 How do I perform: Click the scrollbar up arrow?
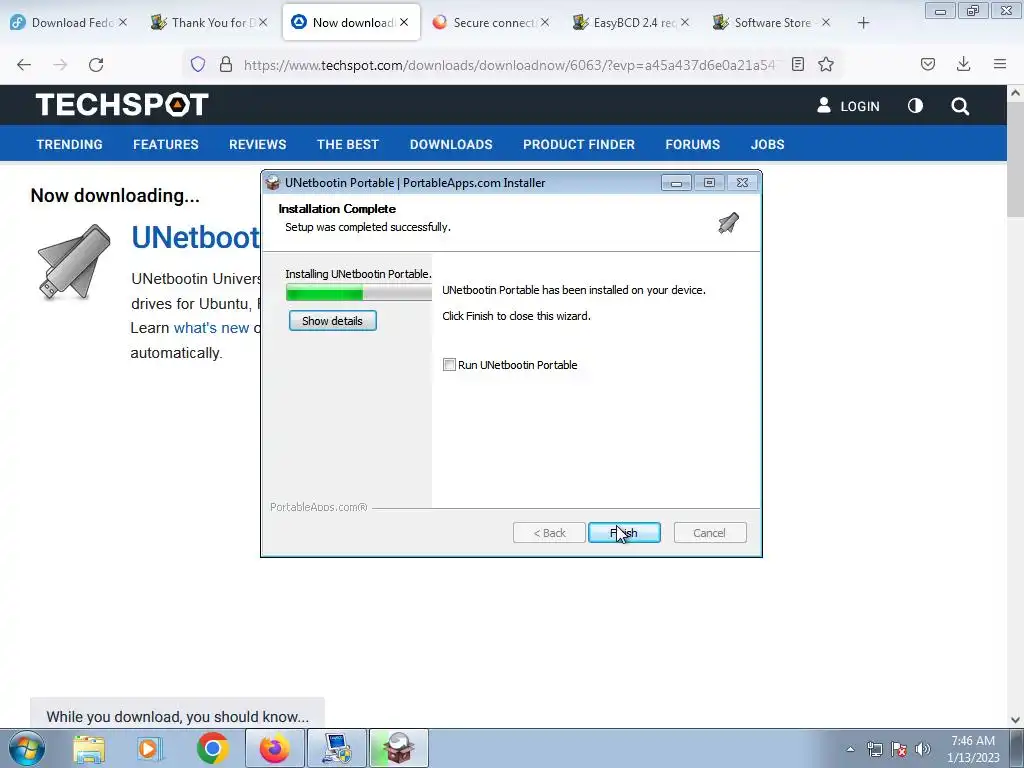tap(1015, 93)
